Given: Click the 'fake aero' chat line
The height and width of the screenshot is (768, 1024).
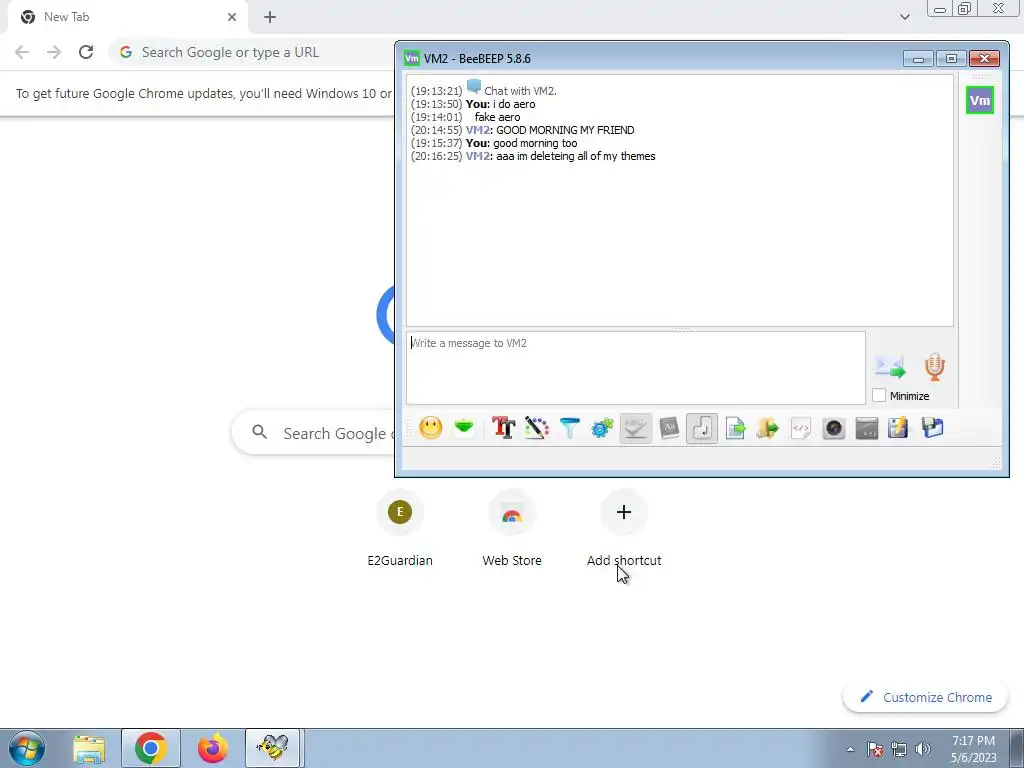Looking at the screenshot, I should (497, 117).
